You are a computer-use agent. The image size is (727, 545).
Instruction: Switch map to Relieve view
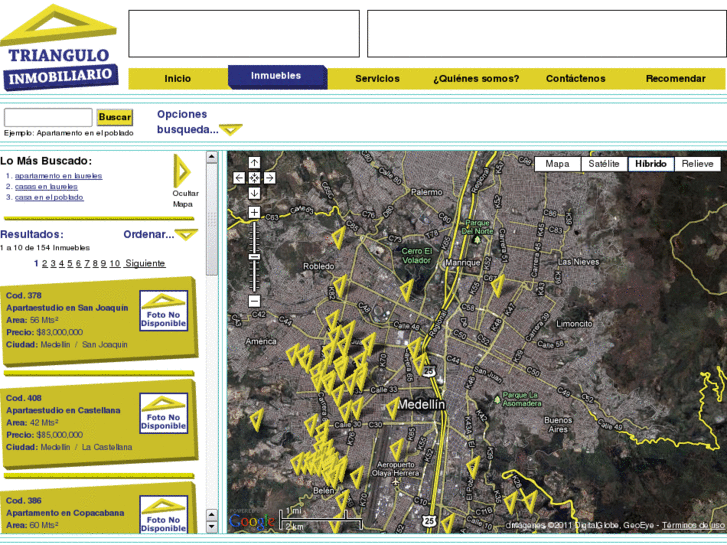(x=697, y=164)
